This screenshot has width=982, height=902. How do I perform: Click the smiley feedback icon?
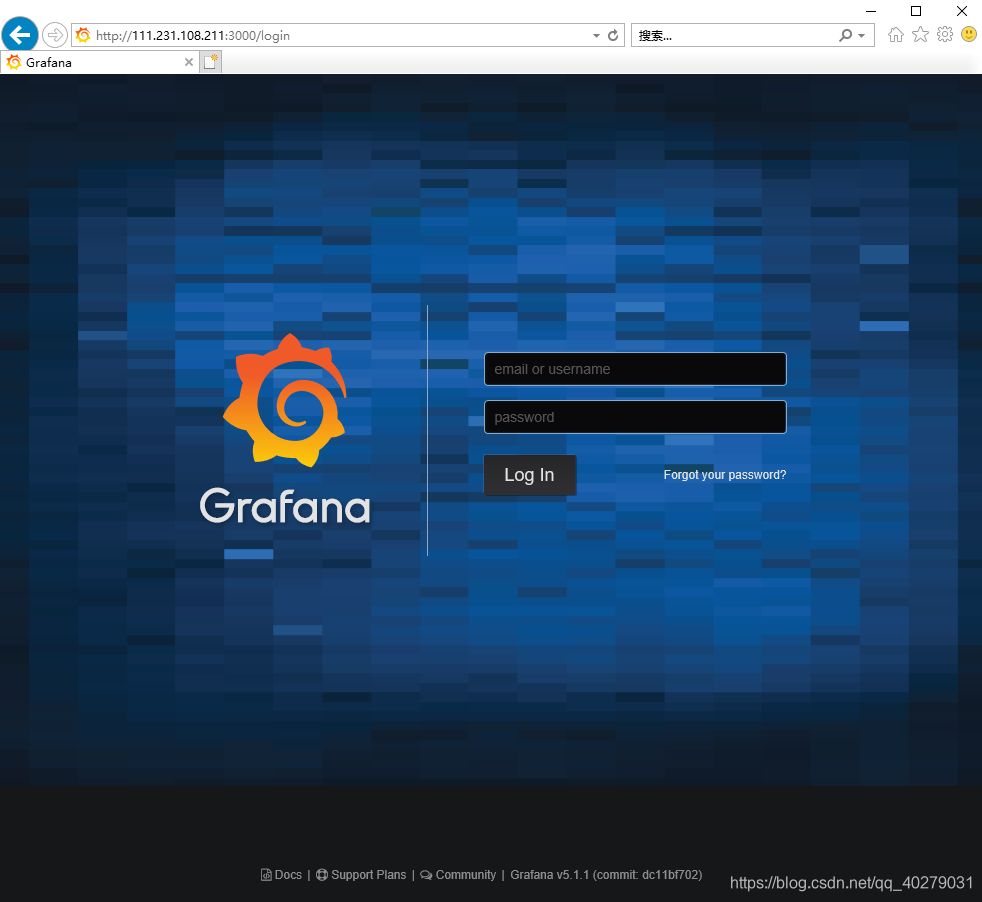click(969, 34)
